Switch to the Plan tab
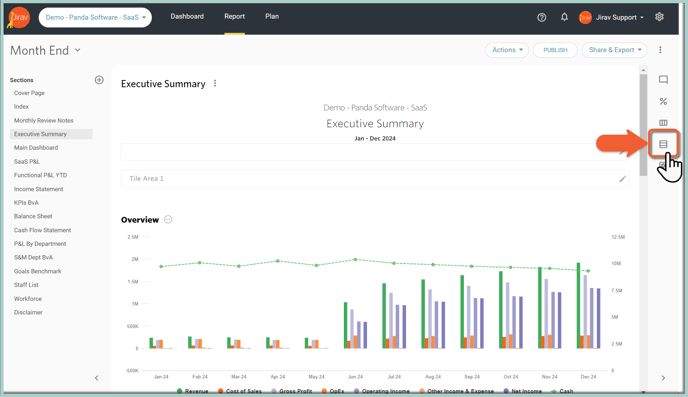 [272, 17]
